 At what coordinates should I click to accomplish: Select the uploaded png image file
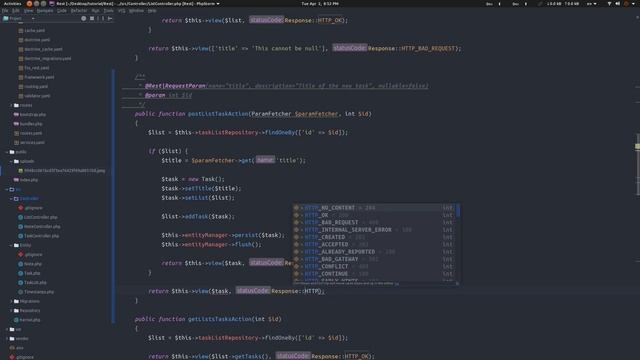62,171
